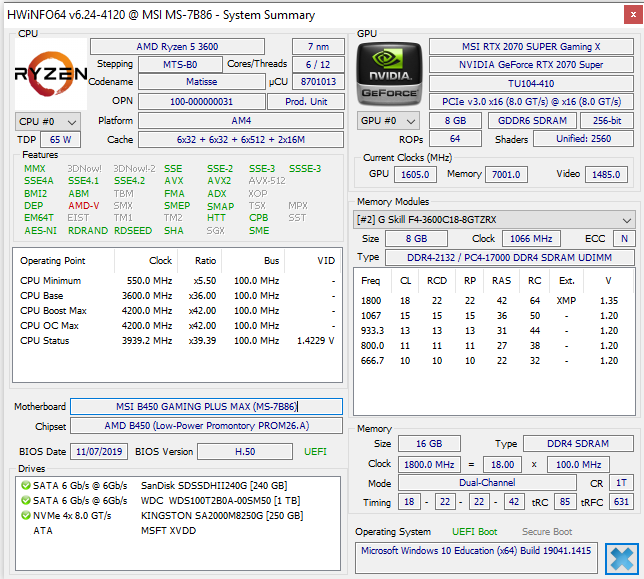Click the 7 nm process field
The image size is (644, 579).
point(318,46)
